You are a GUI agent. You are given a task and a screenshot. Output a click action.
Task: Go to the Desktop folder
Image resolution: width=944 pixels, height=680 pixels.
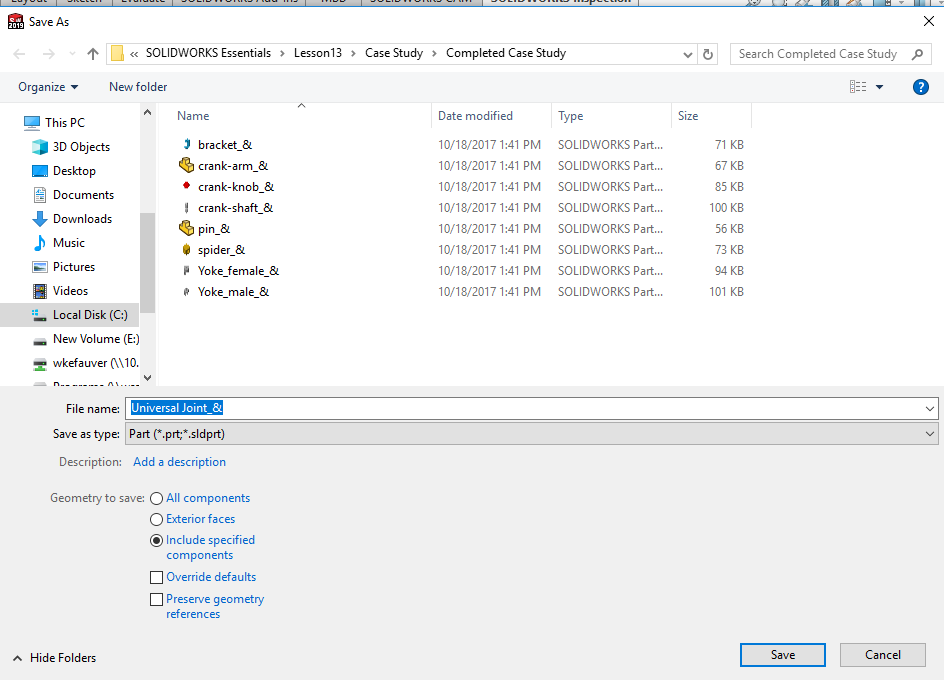click(74, 171)
